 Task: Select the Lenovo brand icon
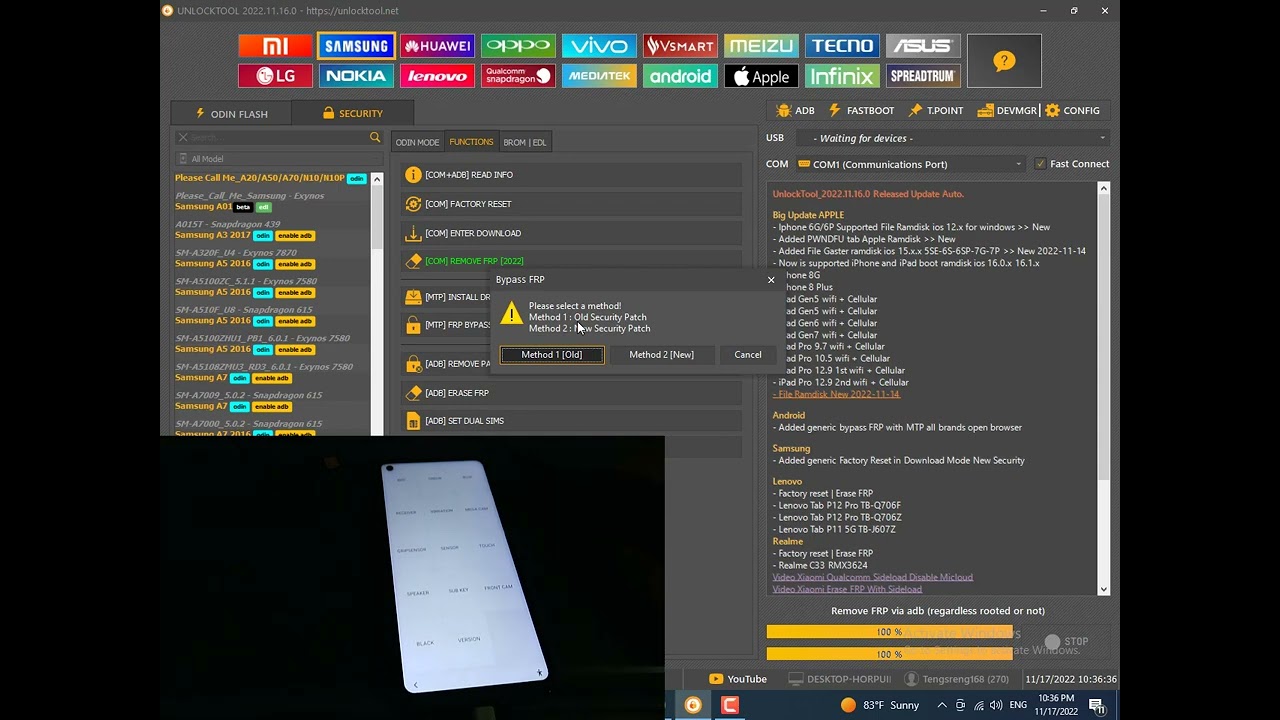437,76
